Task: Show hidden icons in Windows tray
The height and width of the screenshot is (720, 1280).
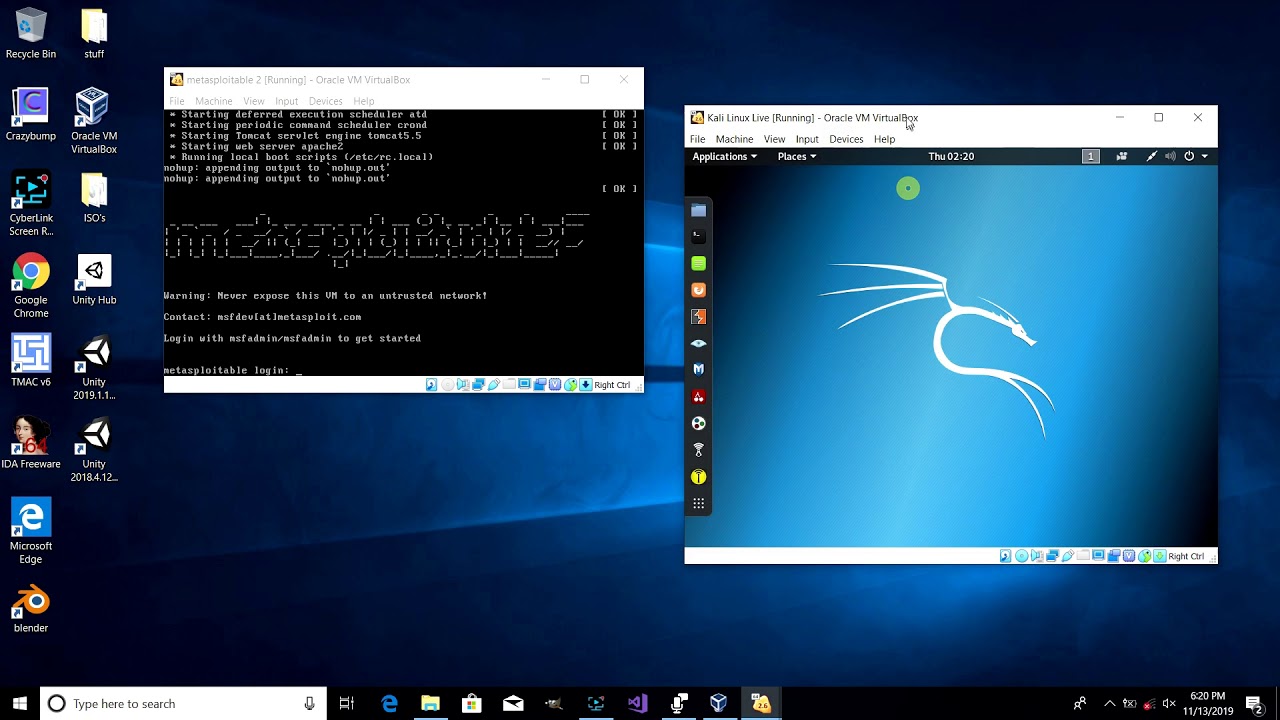Action: point(1109,704)
